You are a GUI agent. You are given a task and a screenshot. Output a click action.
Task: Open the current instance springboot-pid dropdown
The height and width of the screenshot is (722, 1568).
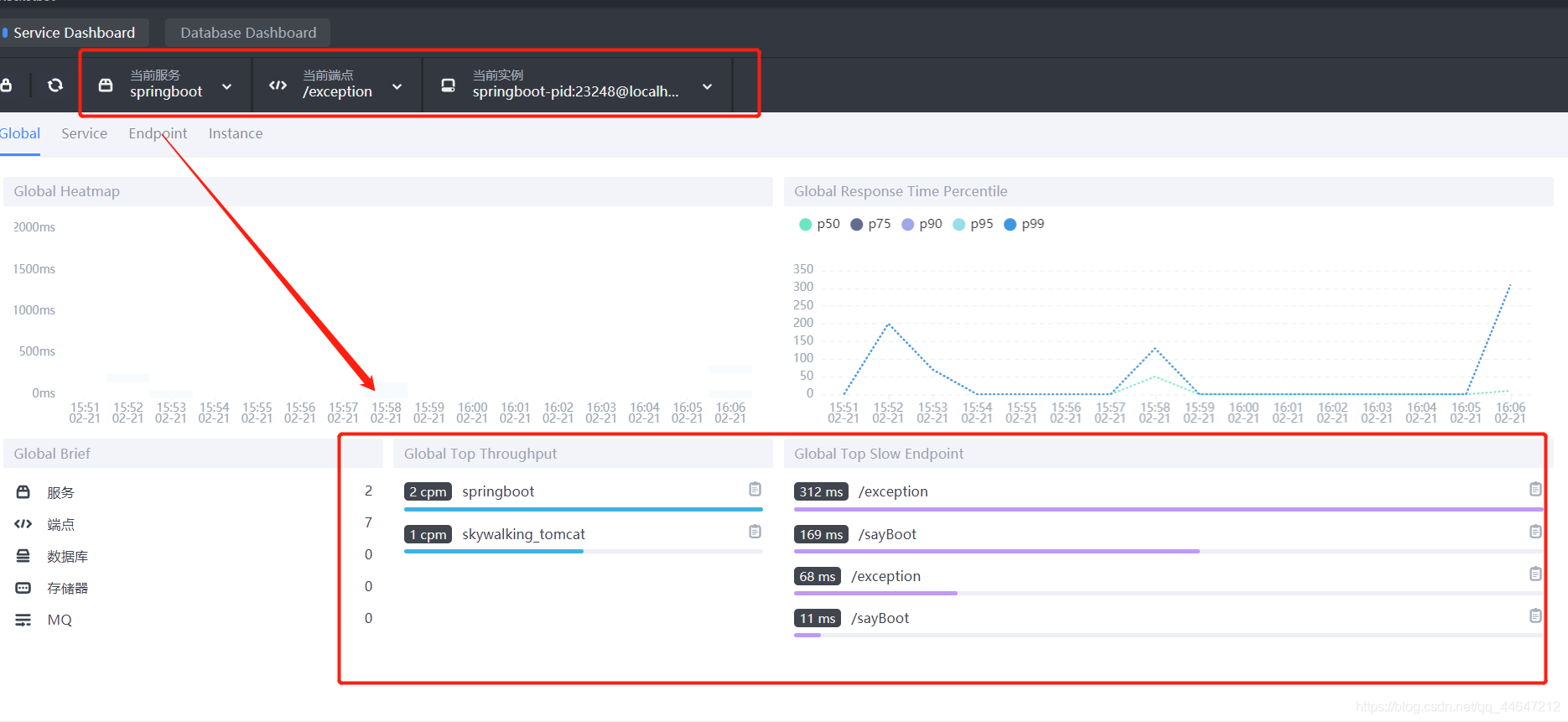(578, 85)
